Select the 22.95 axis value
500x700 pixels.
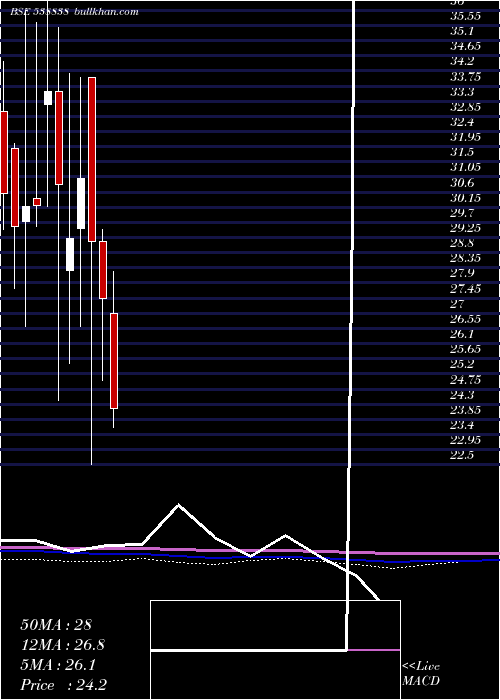click(466, 440)
